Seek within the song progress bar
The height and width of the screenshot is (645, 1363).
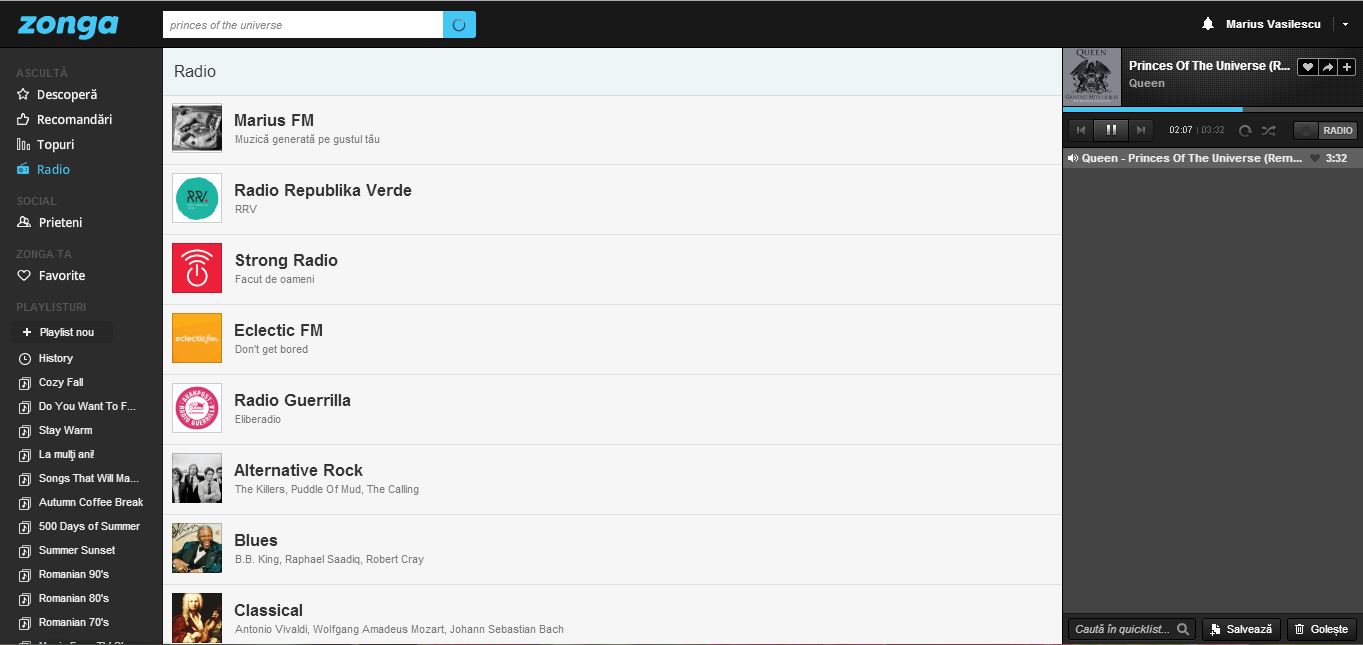pos(1212,109)
